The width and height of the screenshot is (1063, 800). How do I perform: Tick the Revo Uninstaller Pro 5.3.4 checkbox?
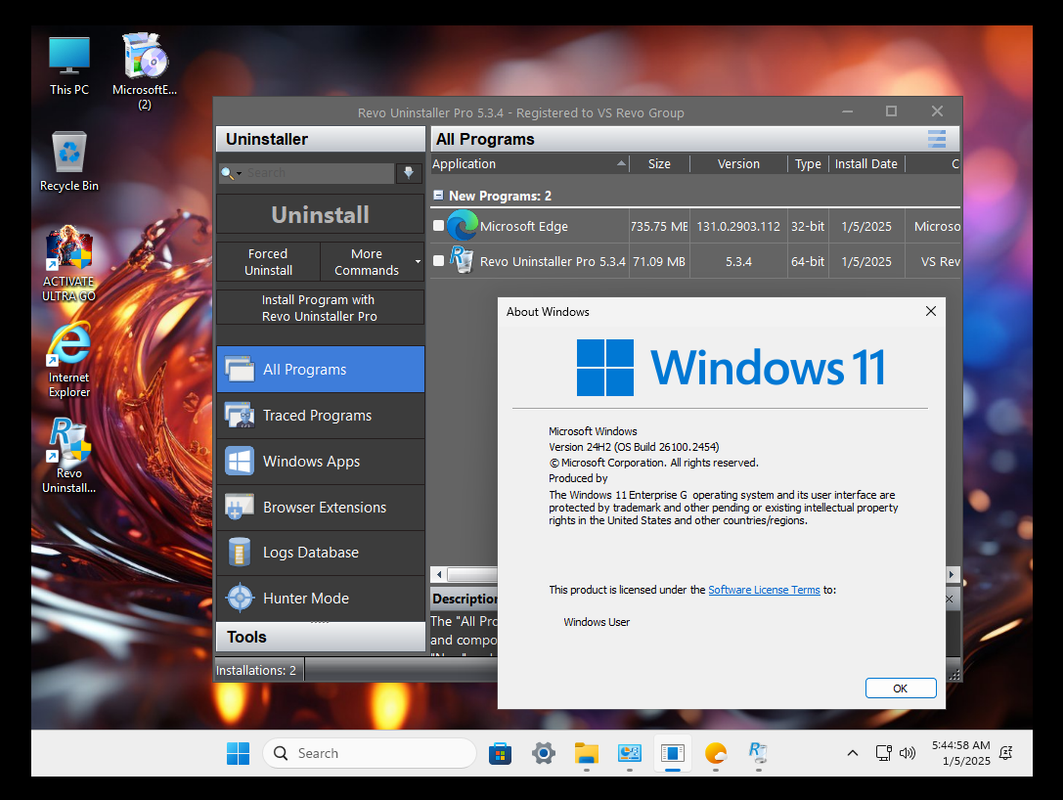pyautogui.click(x=439, y=260)
